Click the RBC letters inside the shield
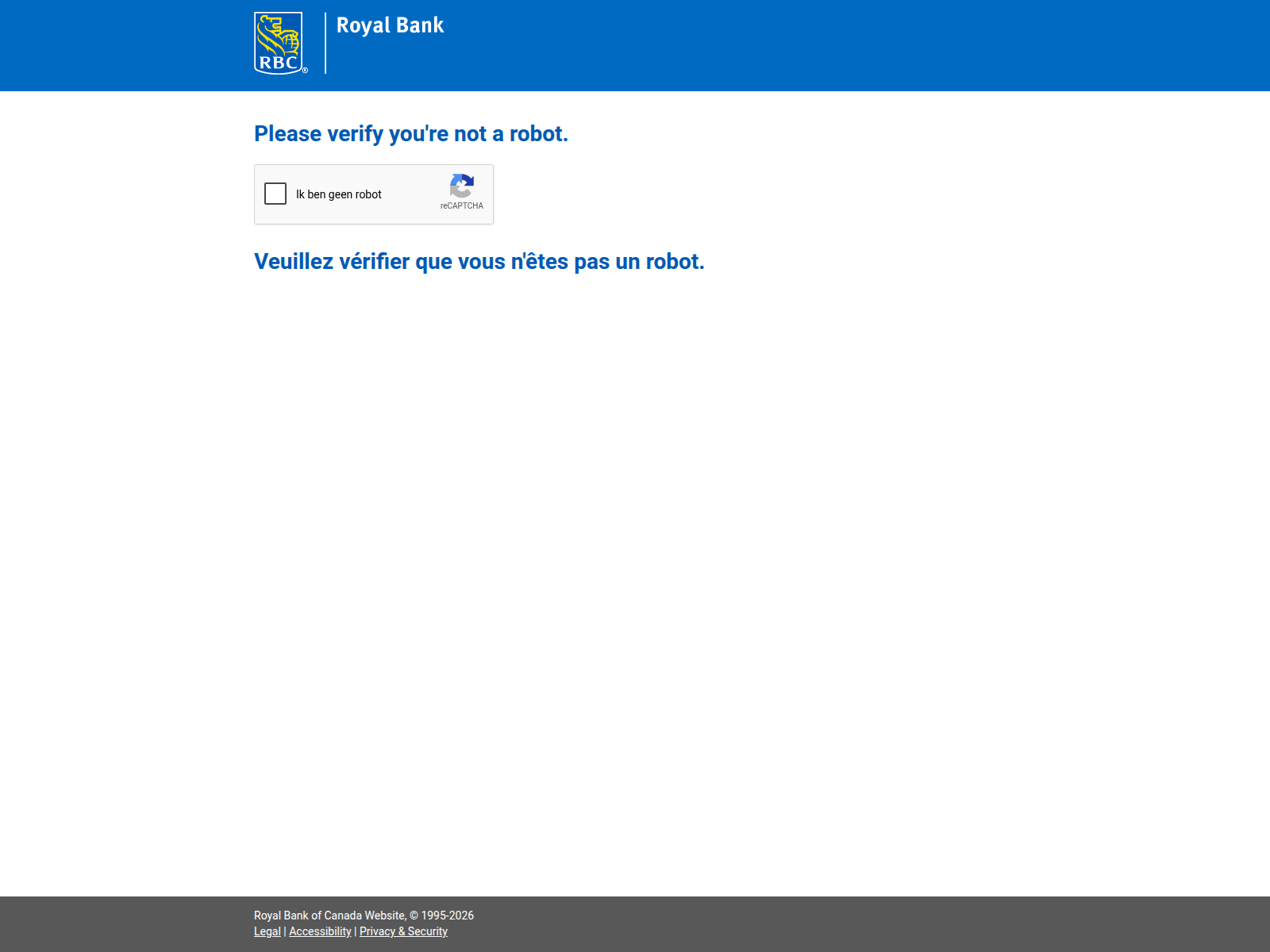Image resolution: width=1270 pixels, height=952 pixels. coord(278,63)
